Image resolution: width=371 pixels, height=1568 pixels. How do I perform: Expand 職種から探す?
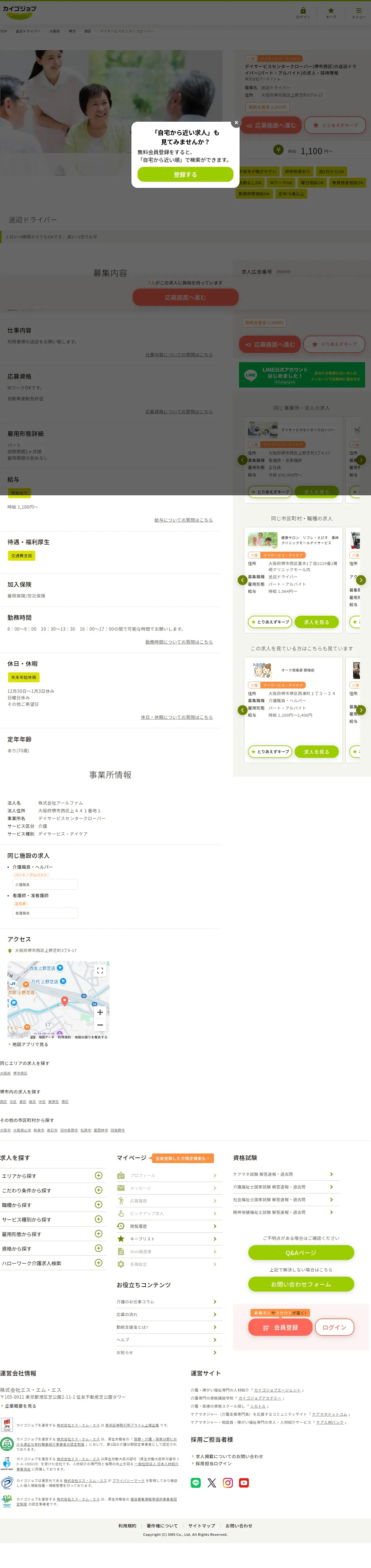[x=53, y=1205]
